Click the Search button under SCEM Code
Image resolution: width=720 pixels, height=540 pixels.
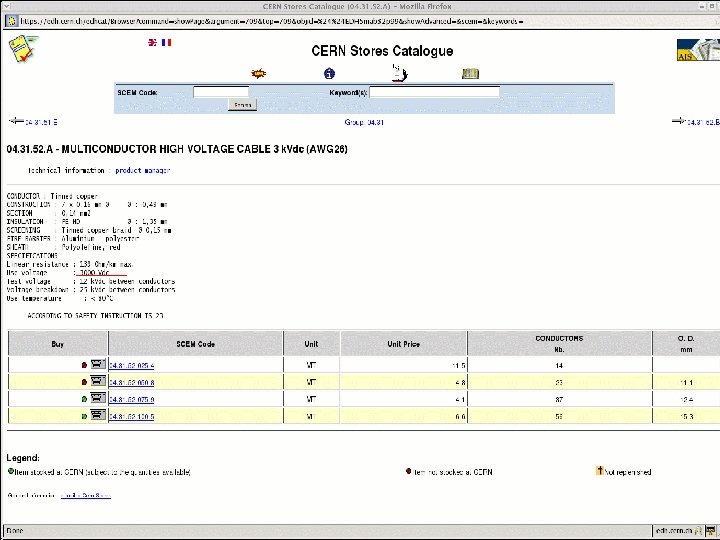point(242,105)
